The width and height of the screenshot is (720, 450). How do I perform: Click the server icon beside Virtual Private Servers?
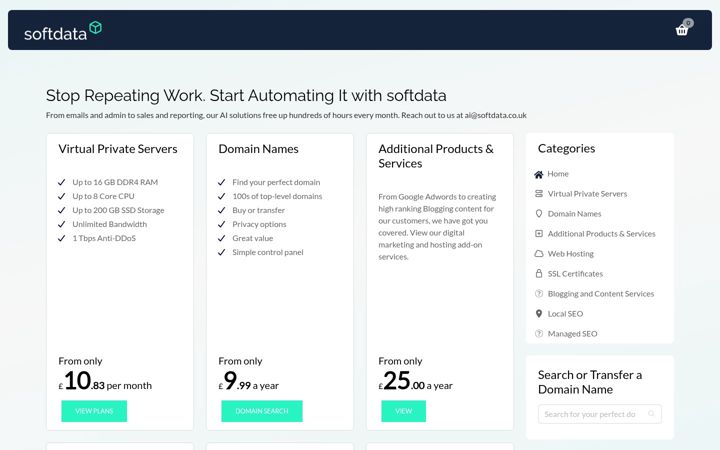click(539, 194)
